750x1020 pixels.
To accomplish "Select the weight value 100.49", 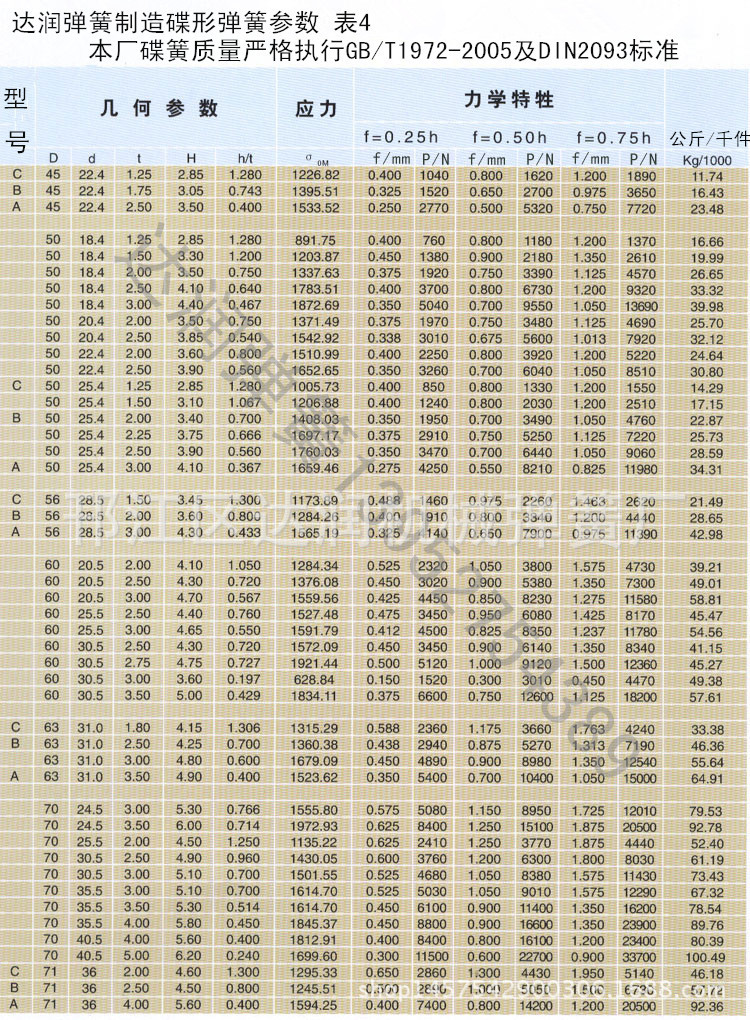I will pyautogui.click(x=706, y=958).
